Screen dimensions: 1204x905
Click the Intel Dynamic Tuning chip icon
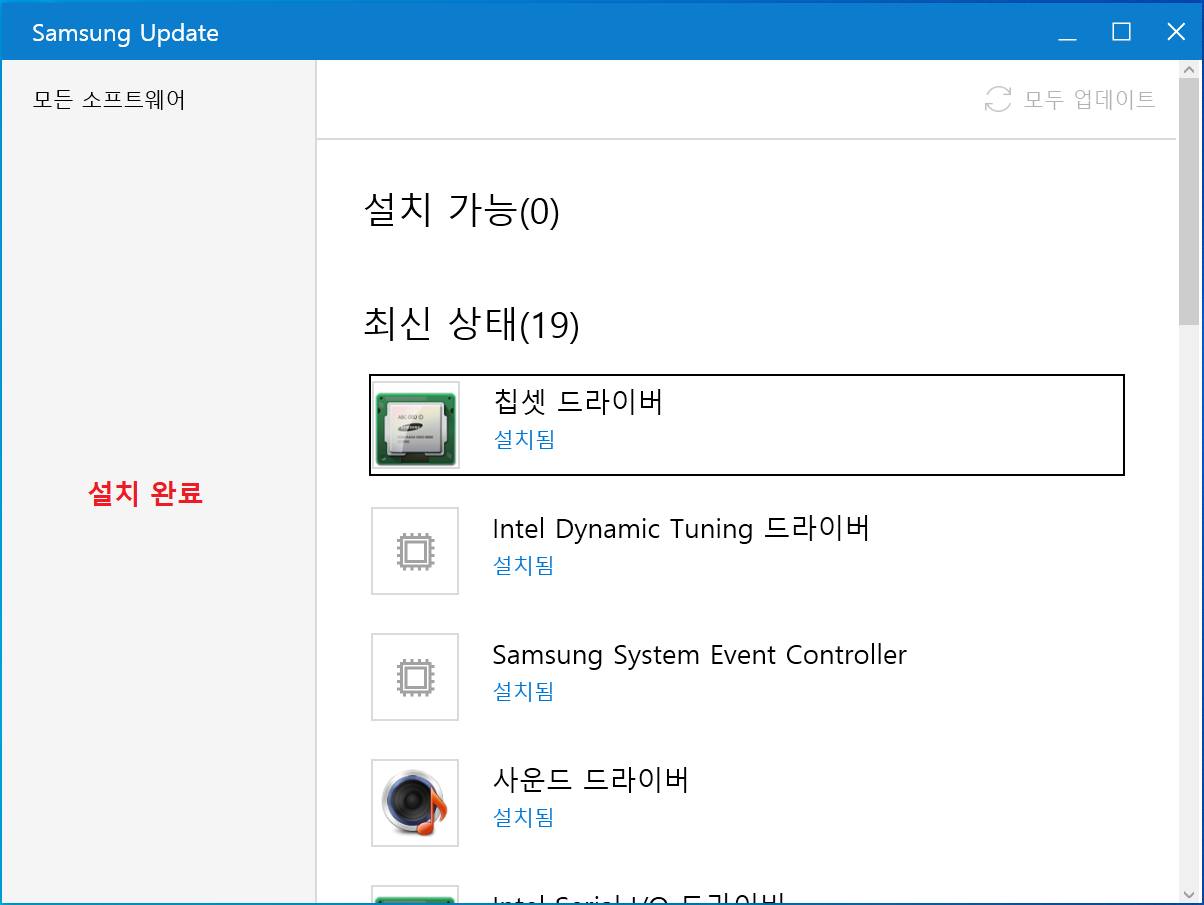[x=415, y=551]
